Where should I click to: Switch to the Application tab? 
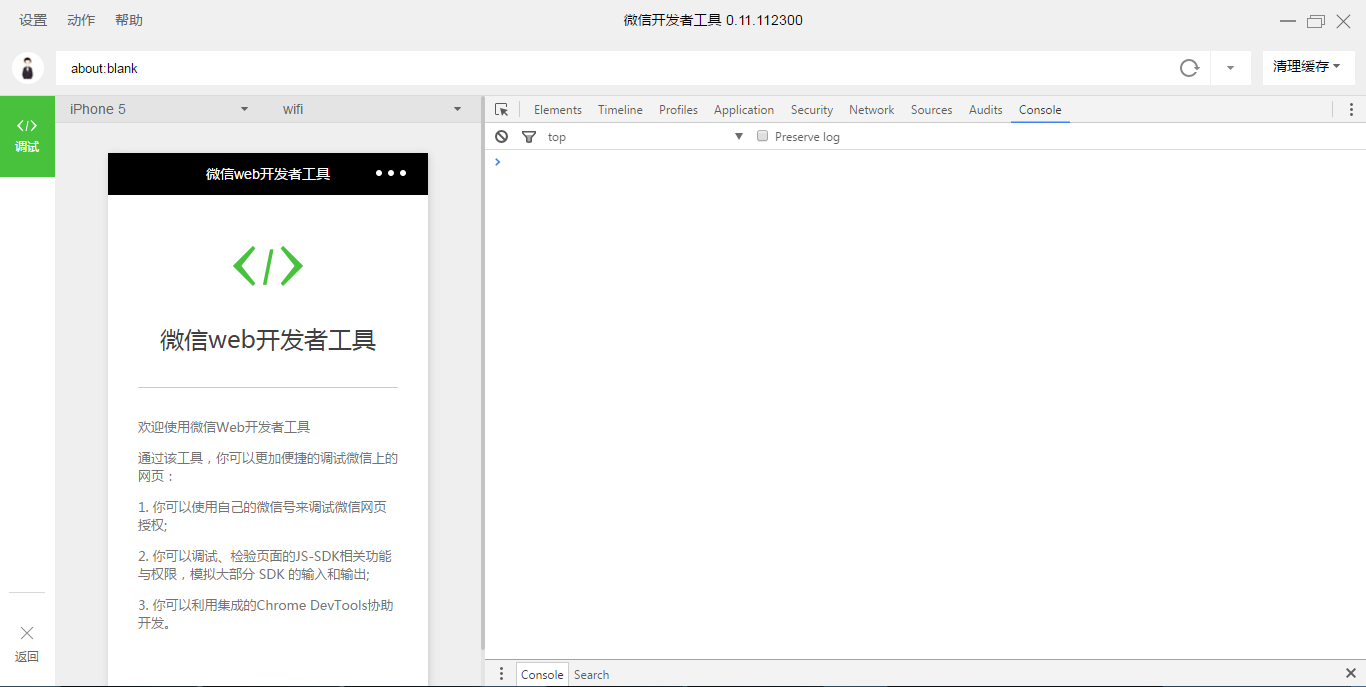coord(744,110)
